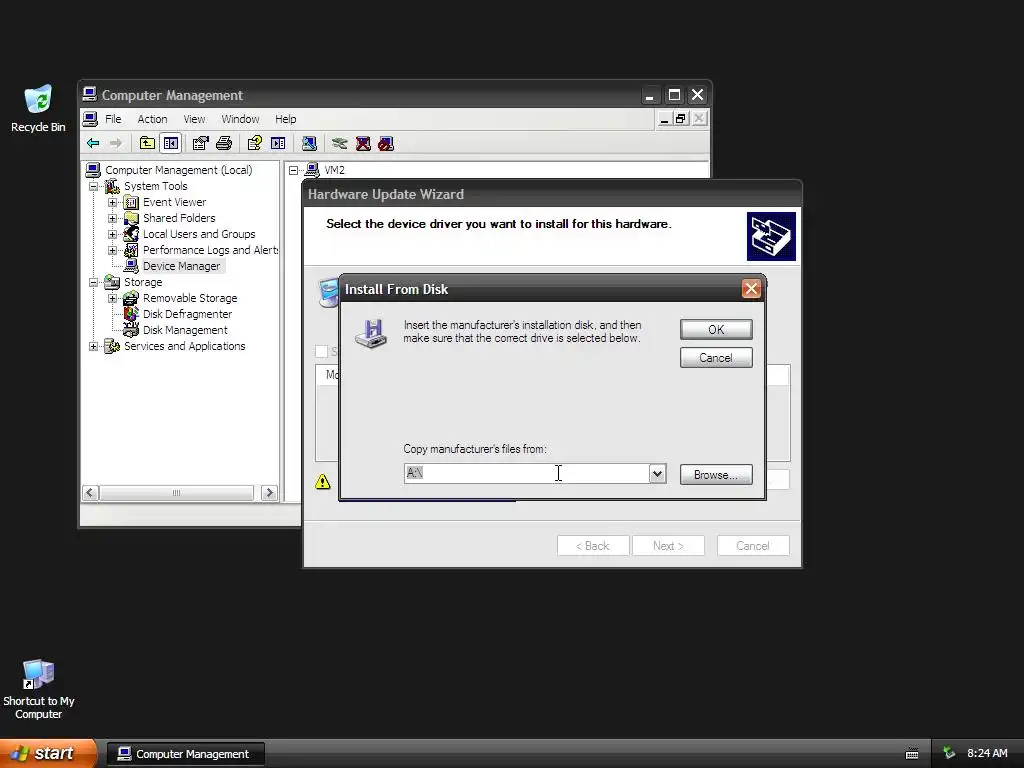Screen dimensions: 1024x768
Task: Click the Update Driver toolbar icon
Action: tap(340, 143)
